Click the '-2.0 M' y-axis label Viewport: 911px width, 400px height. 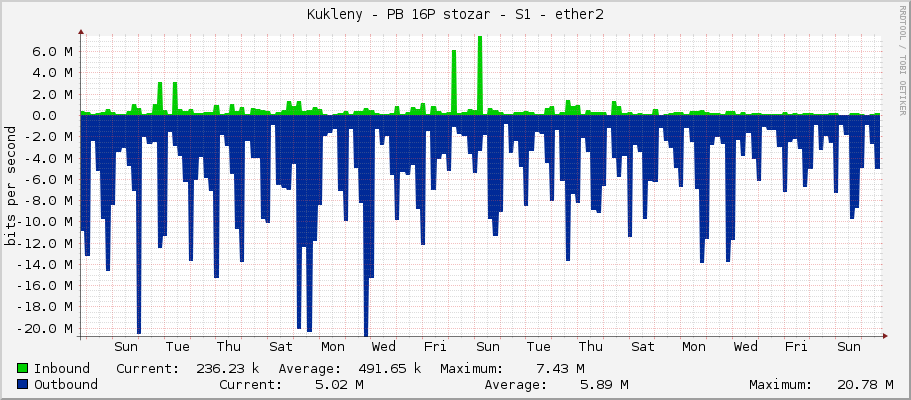click(x=49, y=137)
